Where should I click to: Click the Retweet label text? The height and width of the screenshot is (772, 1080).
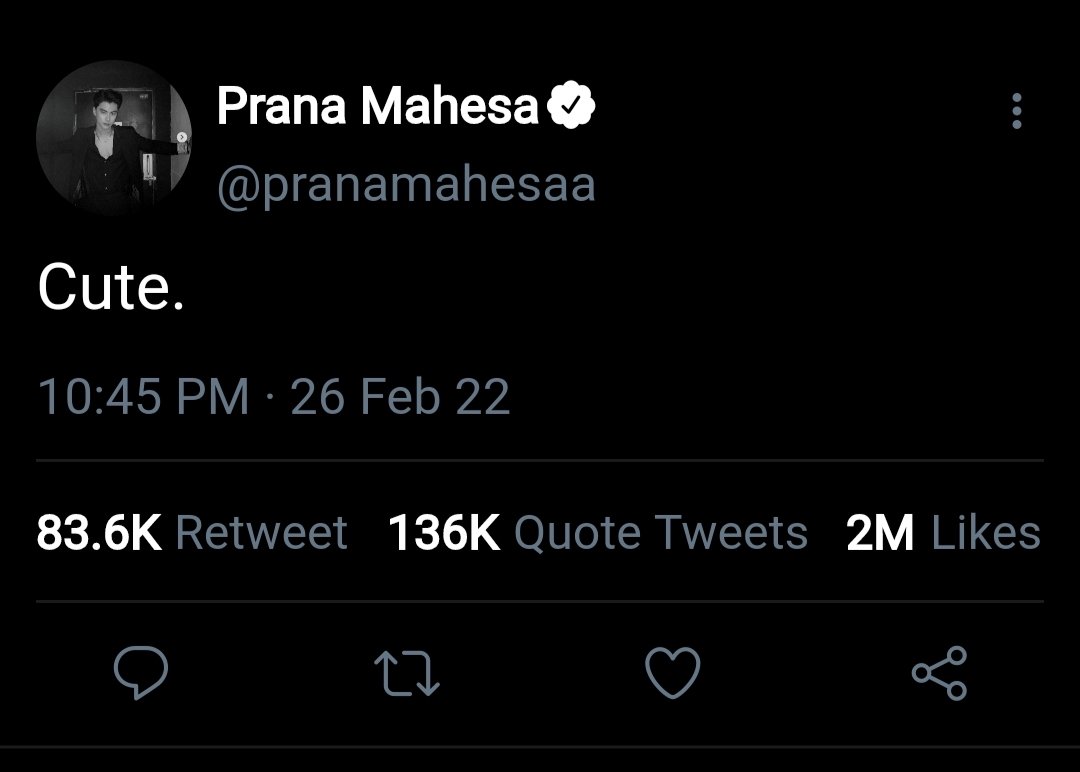[262, 532]
